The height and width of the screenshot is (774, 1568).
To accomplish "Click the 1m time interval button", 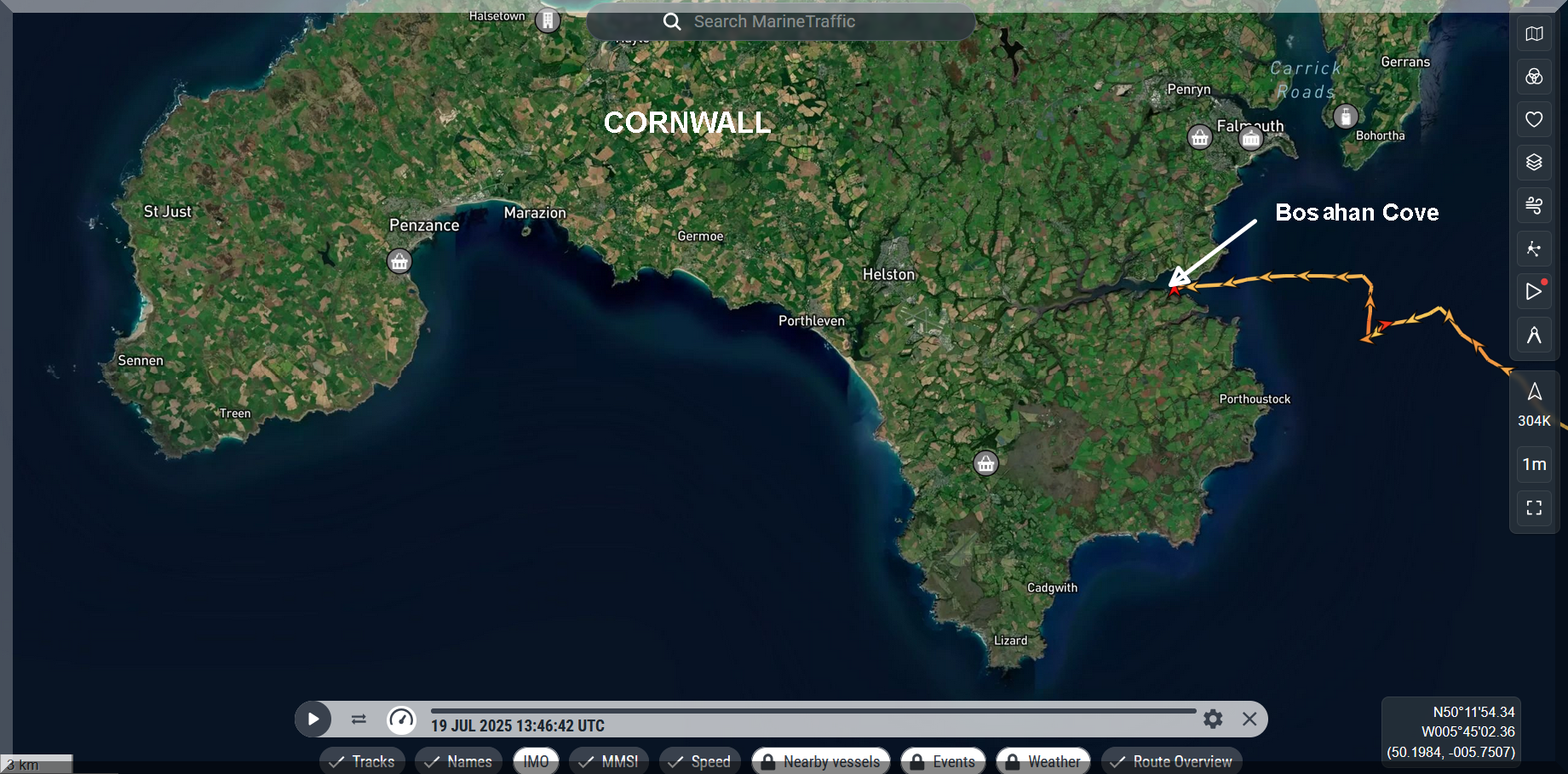I will click(1534, 464).
